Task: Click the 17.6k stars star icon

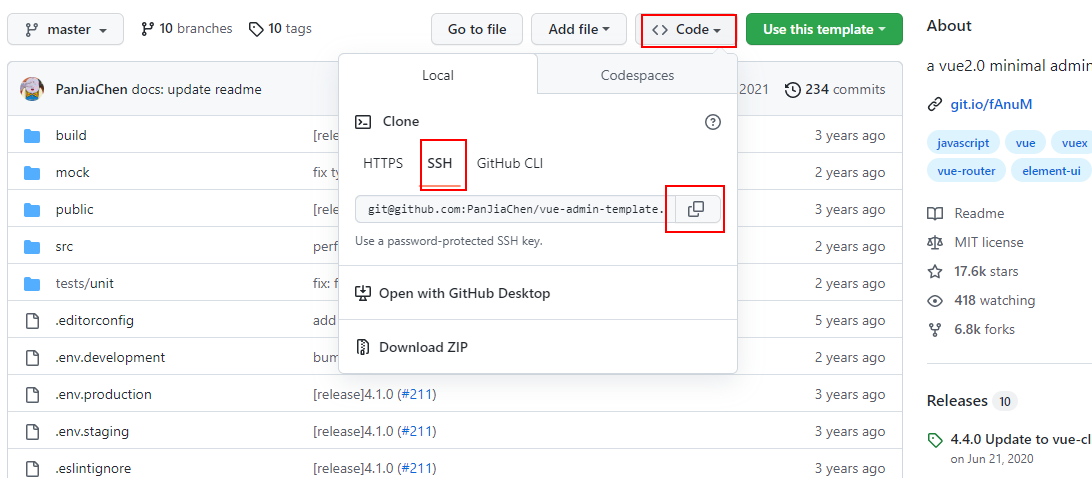Action: (x=935, y=272)
